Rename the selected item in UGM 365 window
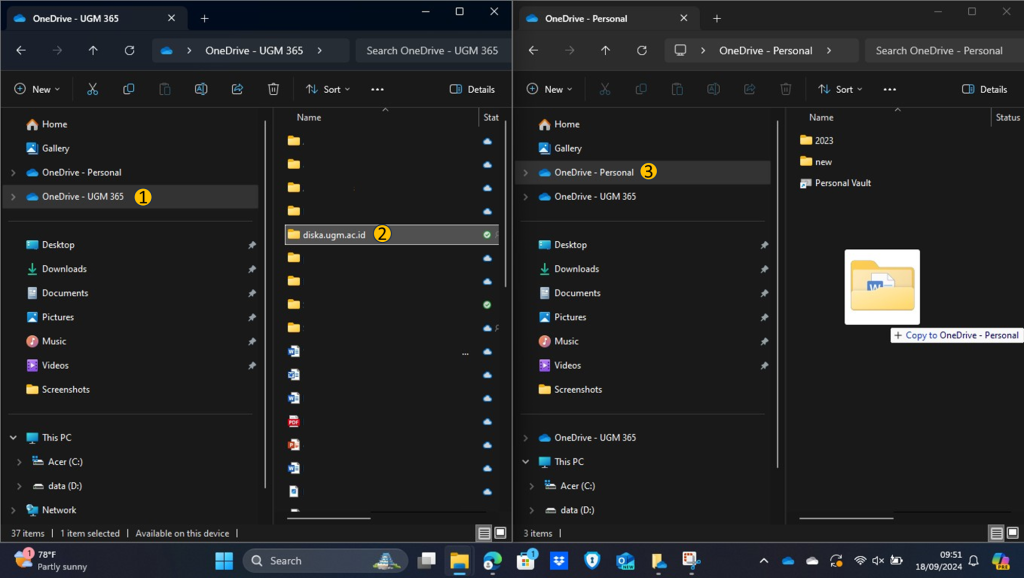 pyautogui.click(x=201, y=89)
